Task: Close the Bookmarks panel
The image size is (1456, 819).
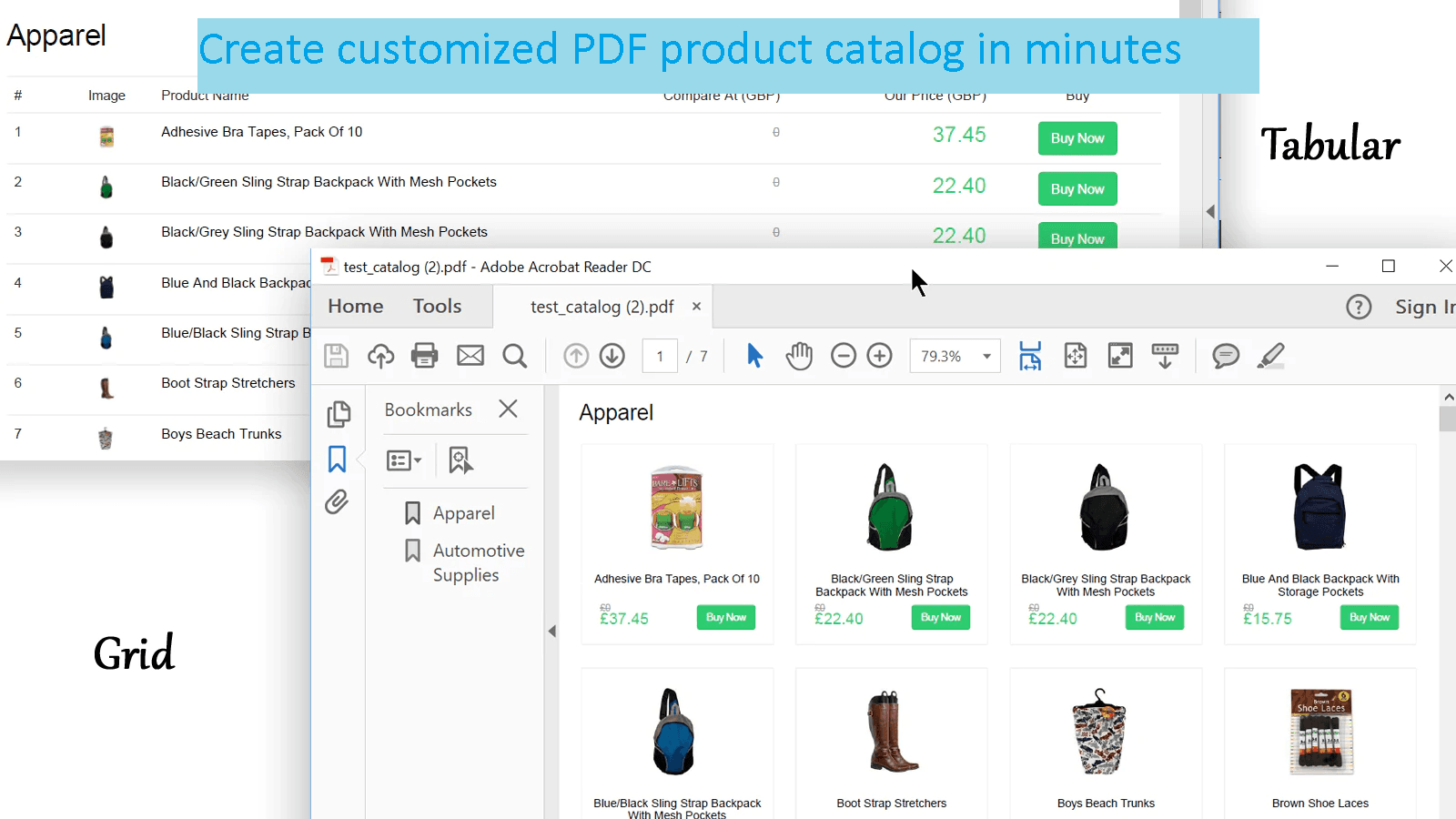Action: click(x=508, y=409)
